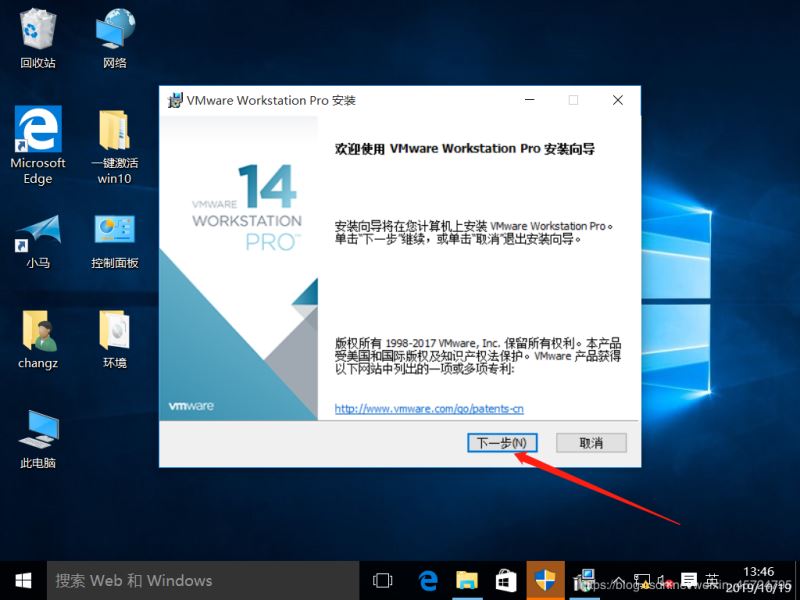This screenshot has width=800, height=600.
Task: Open File Explorer from the taskbar
Action: [x=467, y=579]
